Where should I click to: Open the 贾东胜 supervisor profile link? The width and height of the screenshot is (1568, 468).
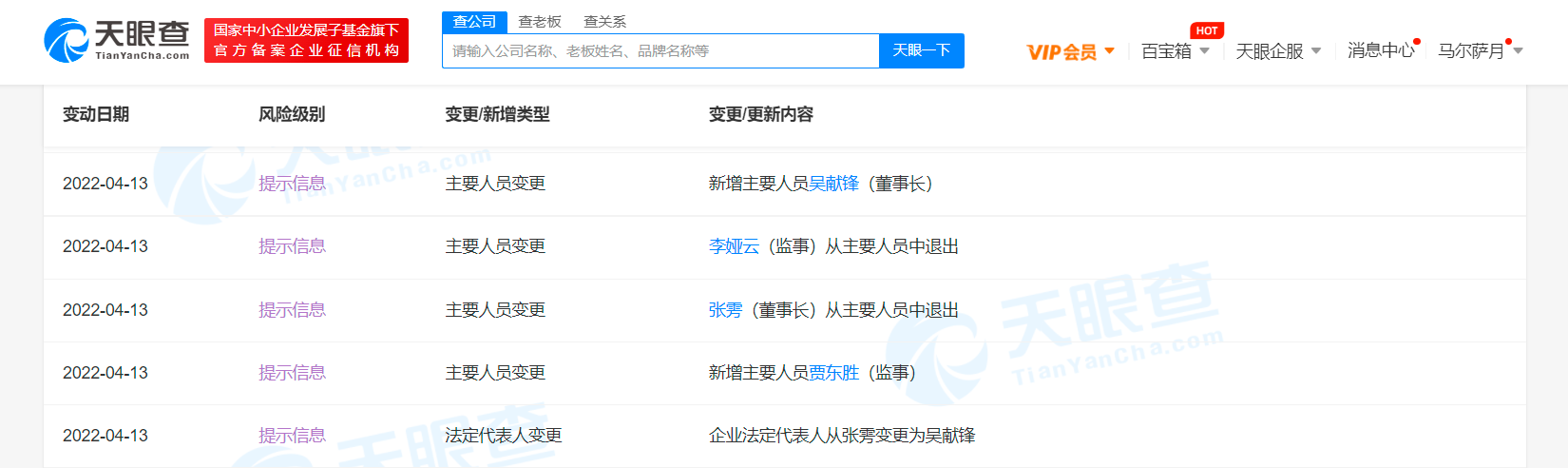click(833, 373)
